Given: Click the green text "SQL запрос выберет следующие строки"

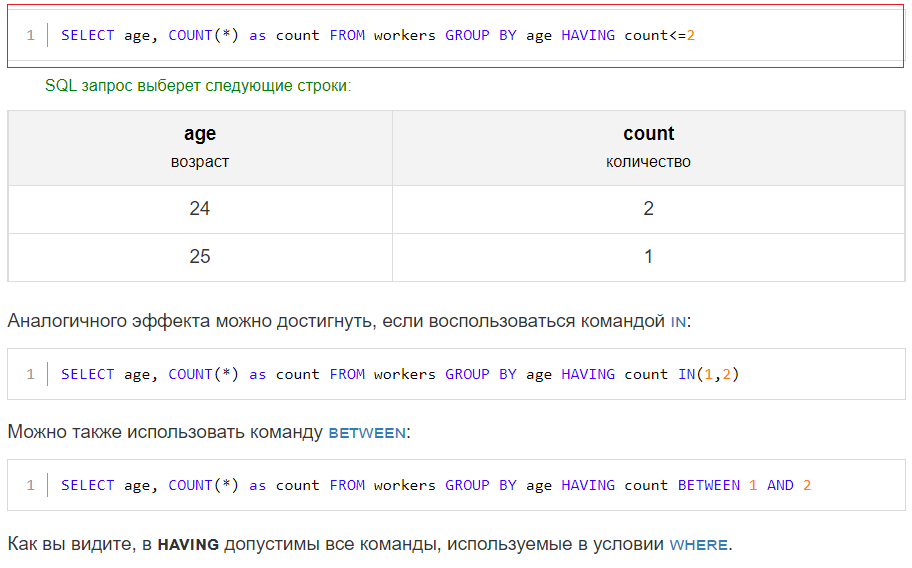Looking at the screenshot, I should [198, 86].
